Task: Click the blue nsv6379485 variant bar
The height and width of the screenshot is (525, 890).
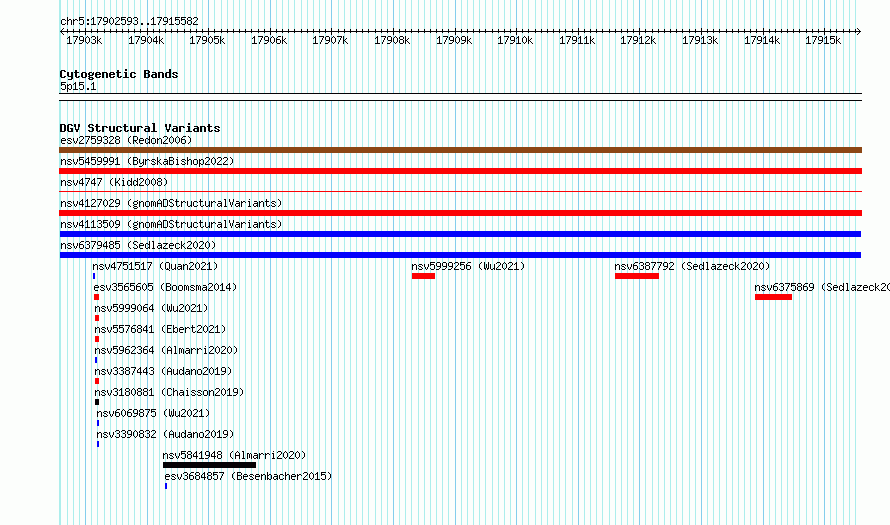Action: tap(460, 255)
